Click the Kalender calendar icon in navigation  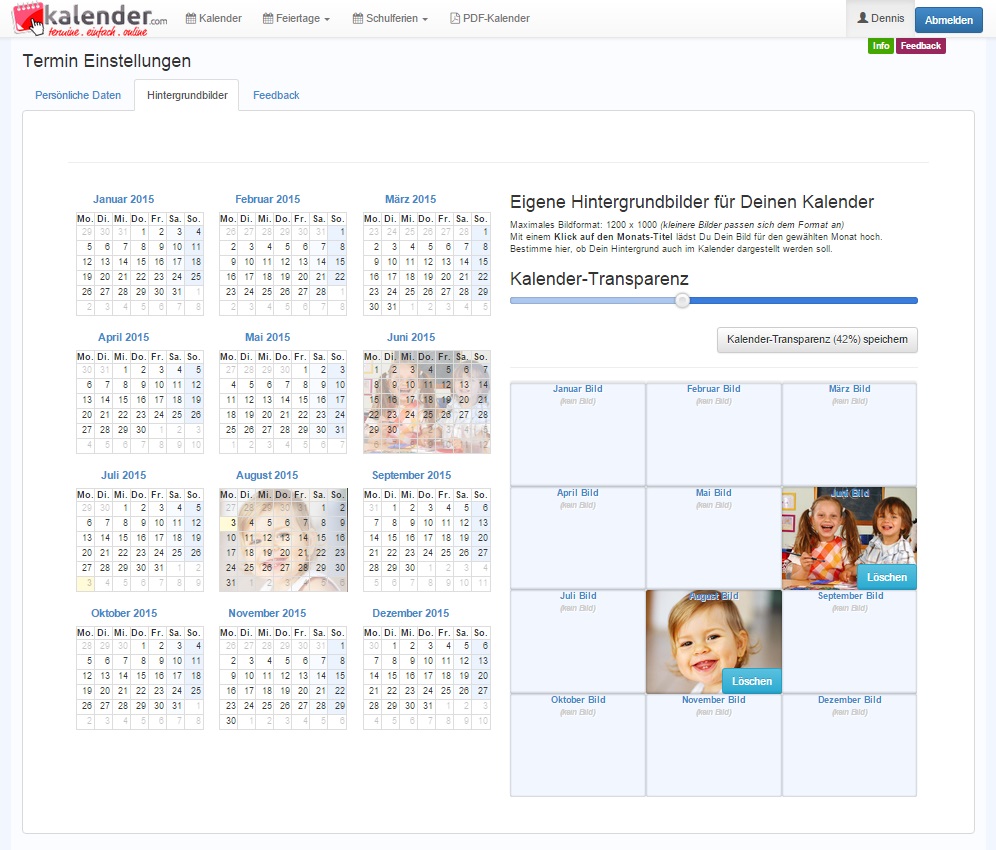tap(189, 17)
